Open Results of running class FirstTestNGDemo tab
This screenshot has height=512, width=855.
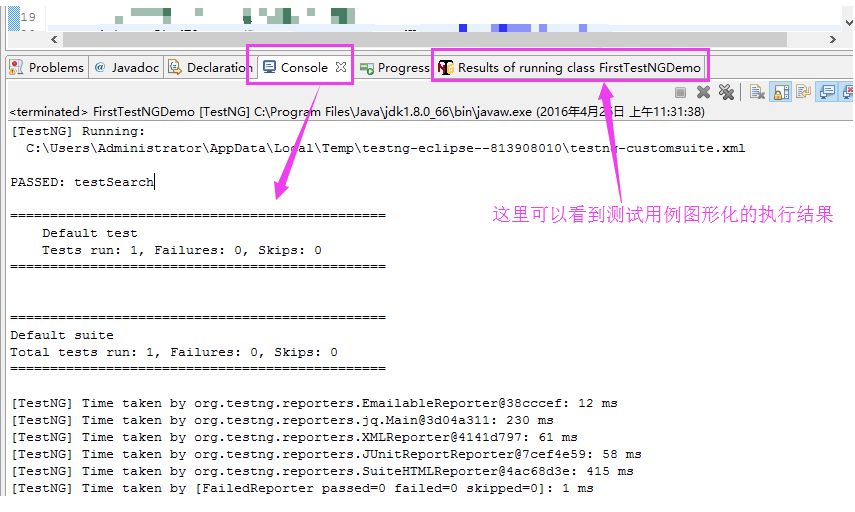pos(569,68)
